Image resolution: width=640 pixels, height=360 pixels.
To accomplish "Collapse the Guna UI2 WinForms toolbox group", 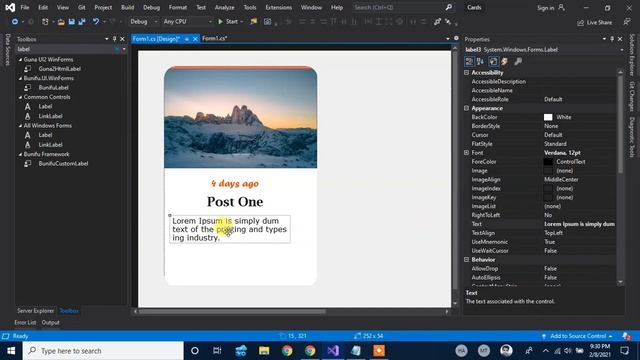I will pos(20,60).
